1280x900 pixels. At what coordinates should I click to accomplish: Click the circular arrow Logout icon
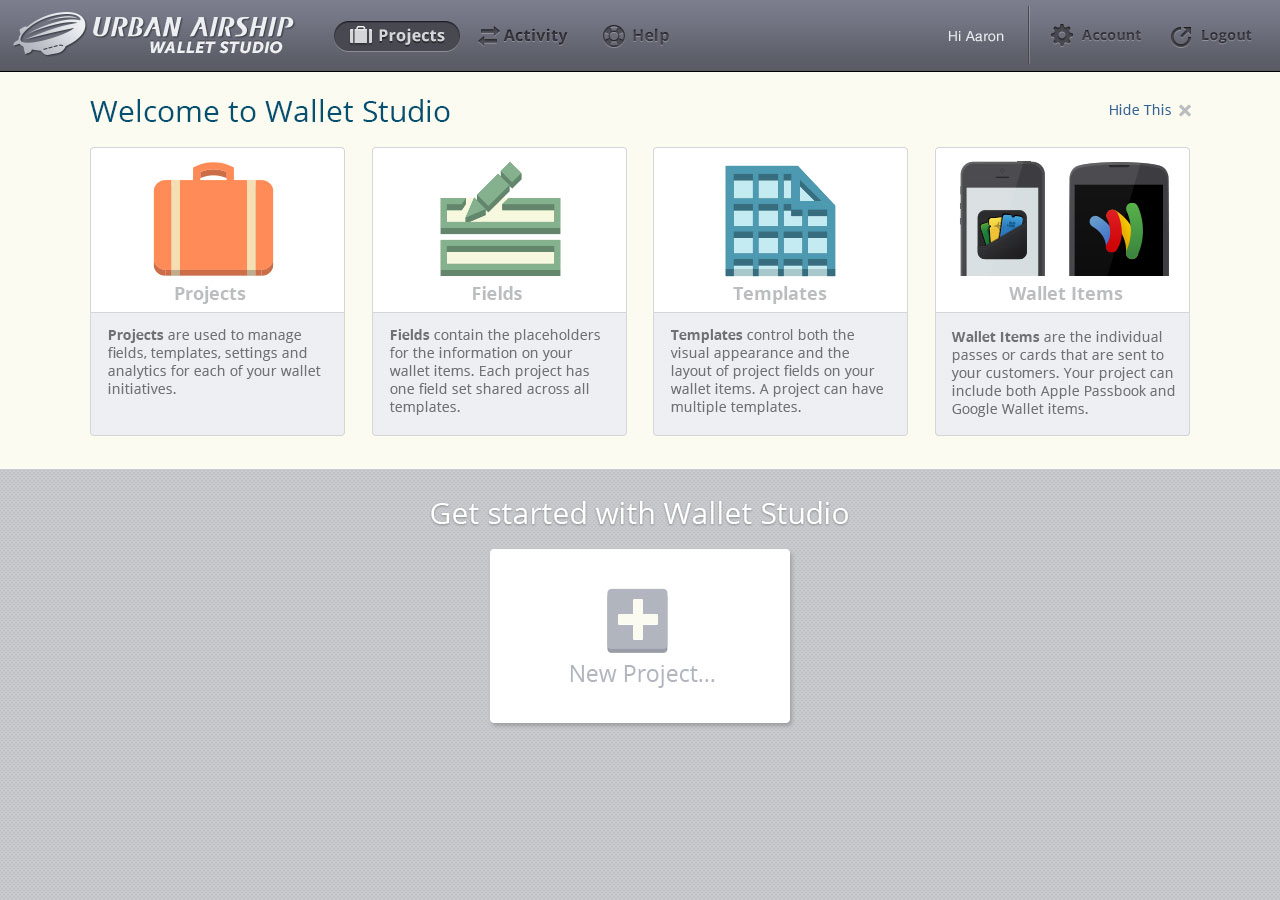(x=1181, y=36)
